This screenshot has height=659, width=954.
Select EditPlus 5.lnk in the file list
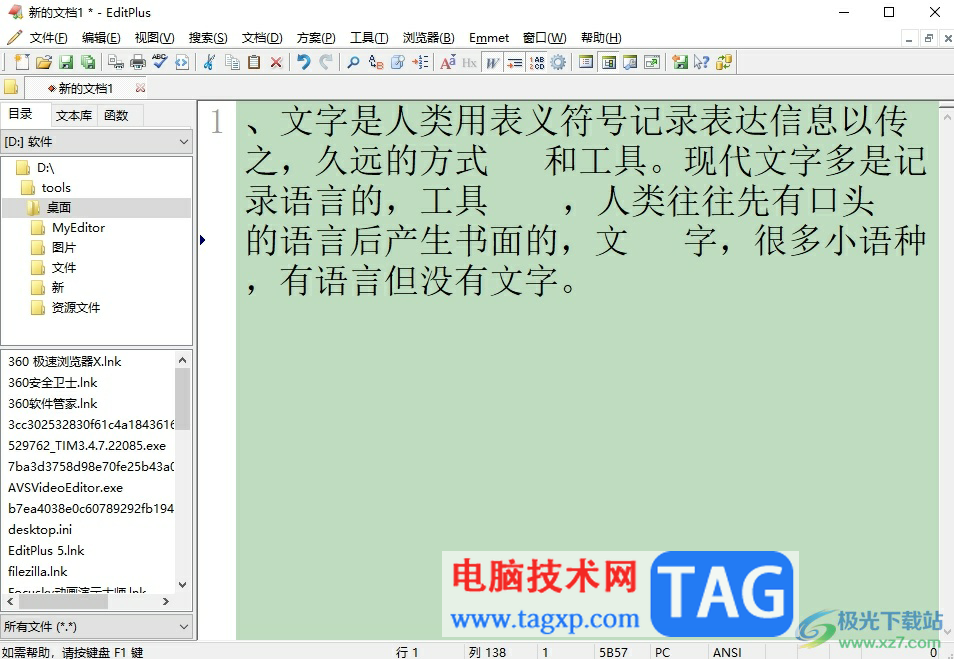[x=46, y=550]
